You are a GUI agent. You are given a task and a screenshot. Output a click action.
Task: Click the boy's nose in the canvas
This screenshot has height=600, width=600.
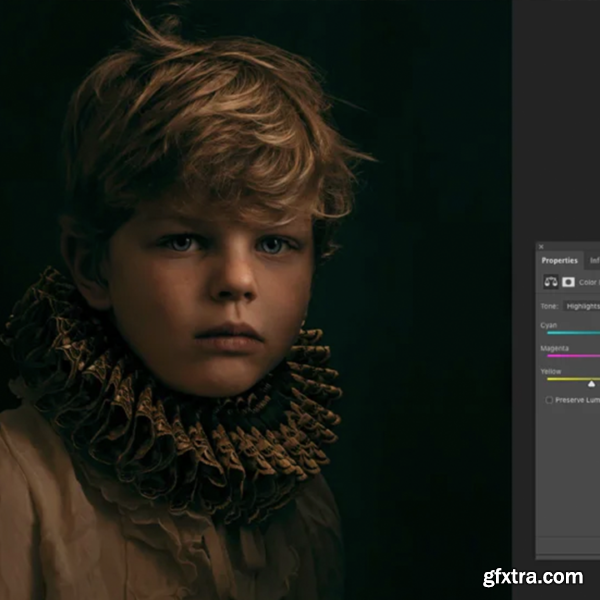tap(234, 284)
